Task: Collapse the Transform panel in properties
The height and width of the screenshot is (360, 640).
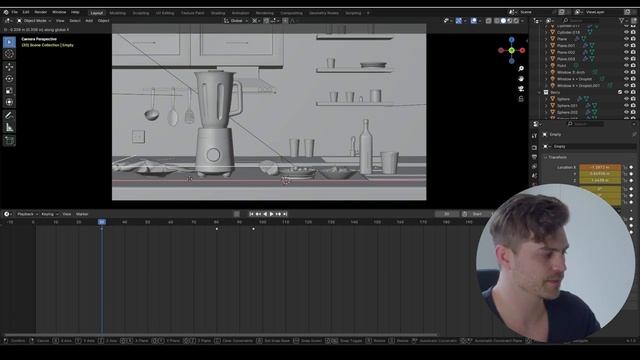Action: [x=545, y=157]
